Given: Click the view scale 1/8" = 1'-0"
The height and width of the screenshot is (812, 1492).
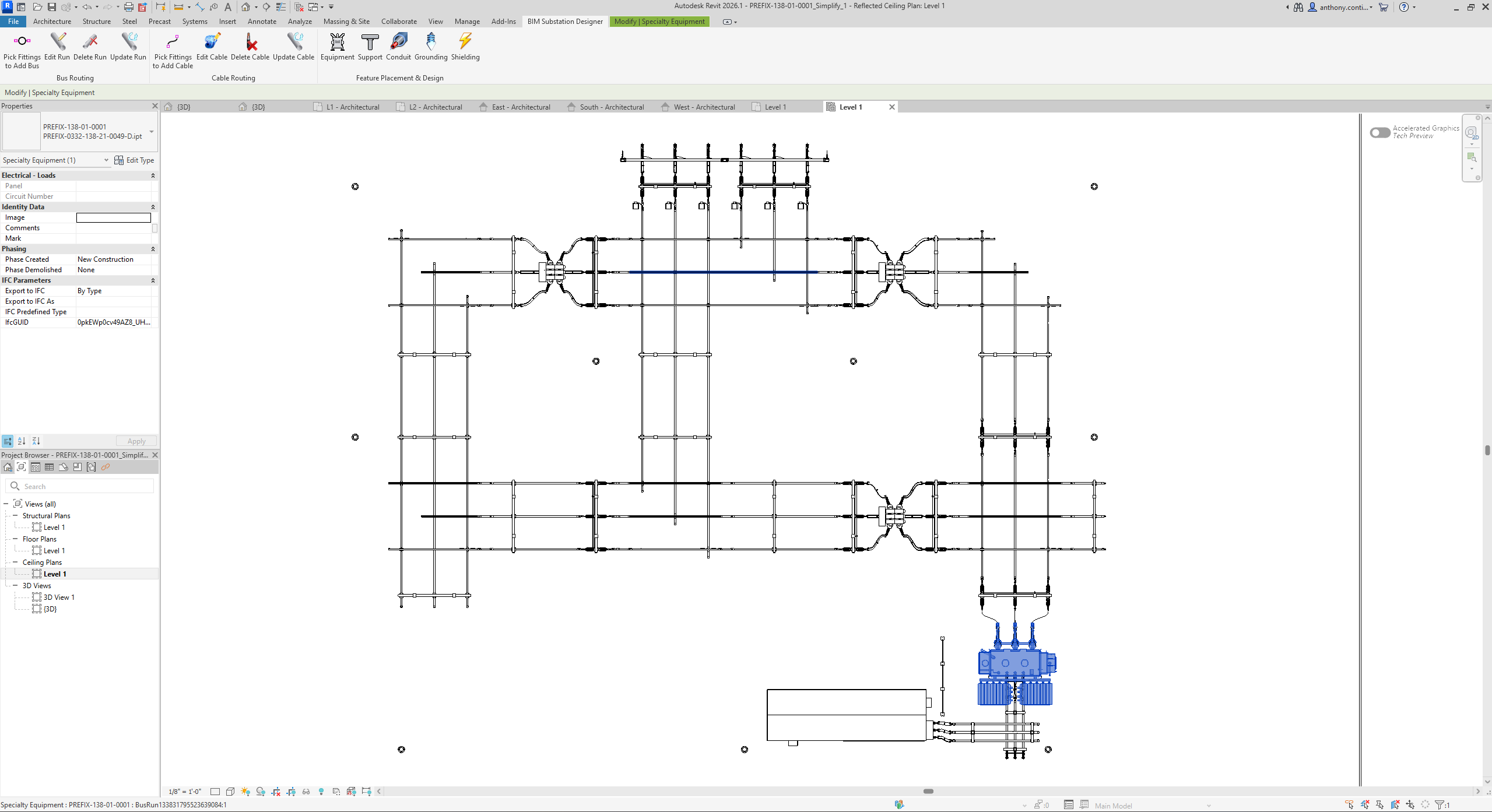Looking at the screenshot, I should pyautogui.click(x=185, y=791).
